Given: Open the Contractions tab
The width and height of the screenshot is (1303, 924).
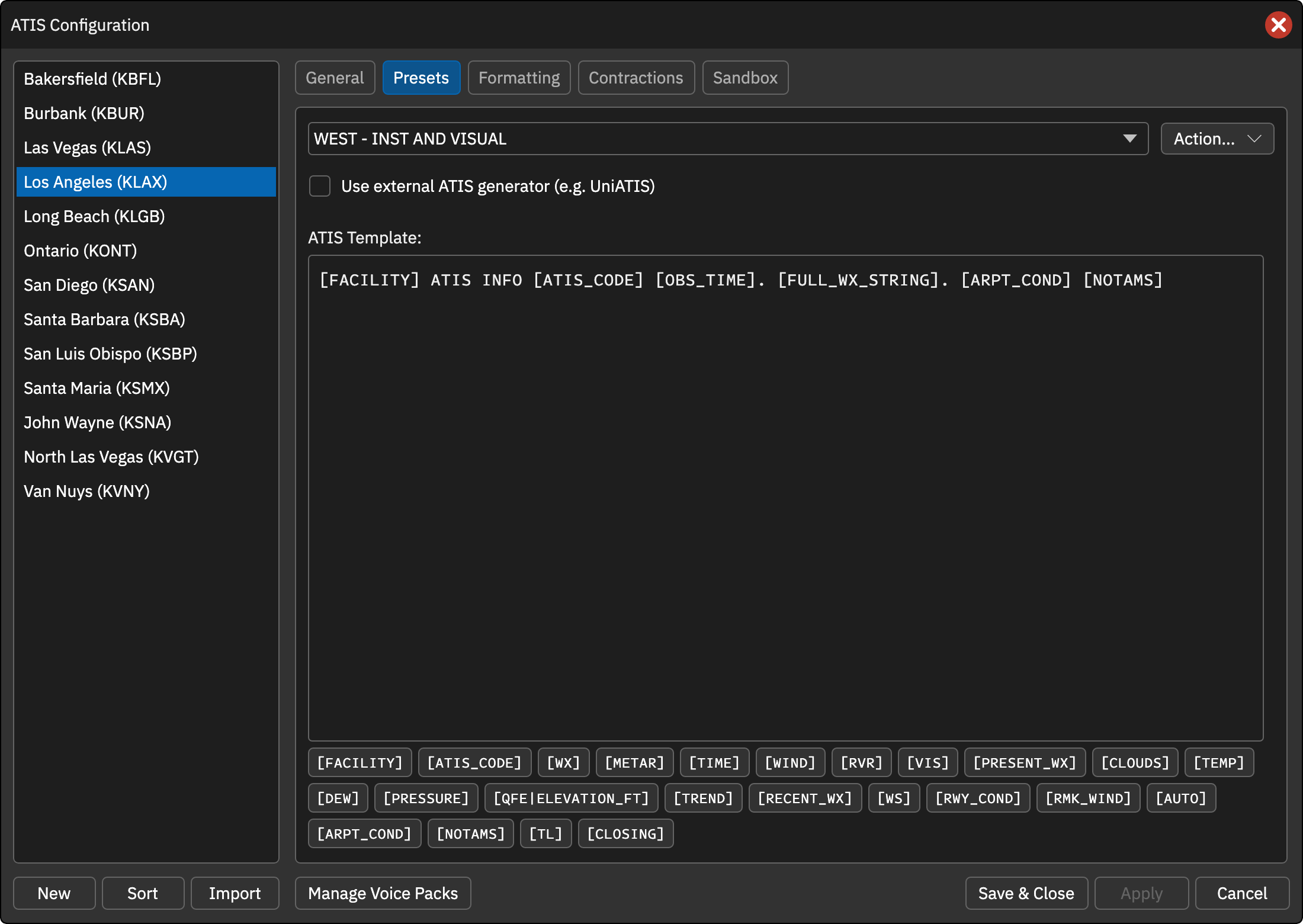Looking at the screenshot, I should tap(636, 78).
